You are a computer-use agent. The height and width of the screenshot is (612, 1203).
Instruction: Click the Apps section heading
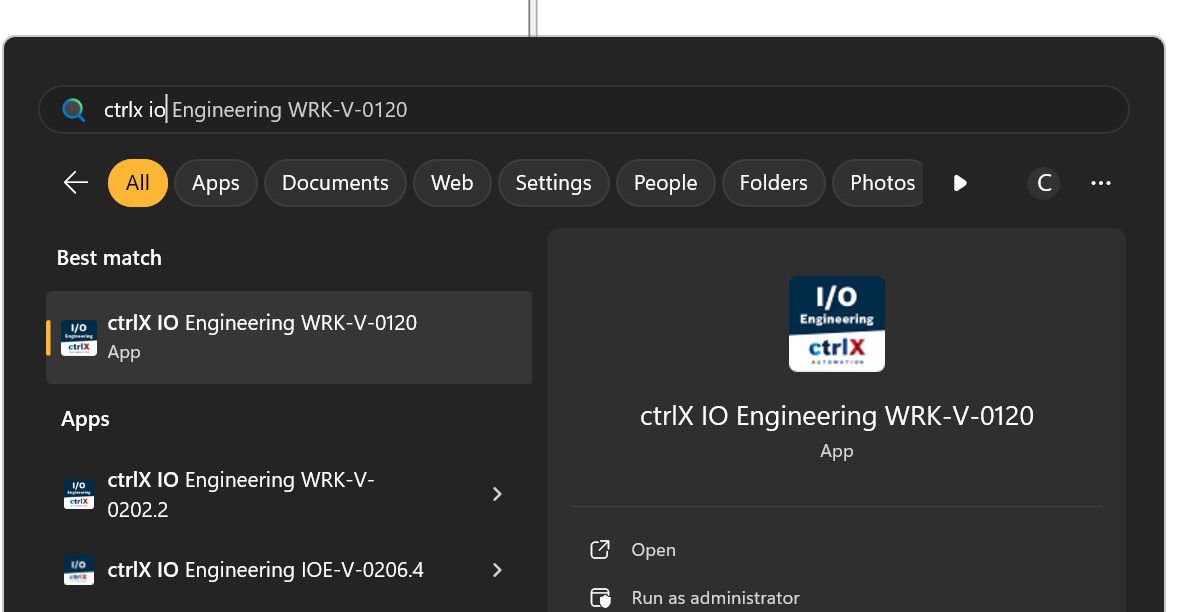(85, 419)
